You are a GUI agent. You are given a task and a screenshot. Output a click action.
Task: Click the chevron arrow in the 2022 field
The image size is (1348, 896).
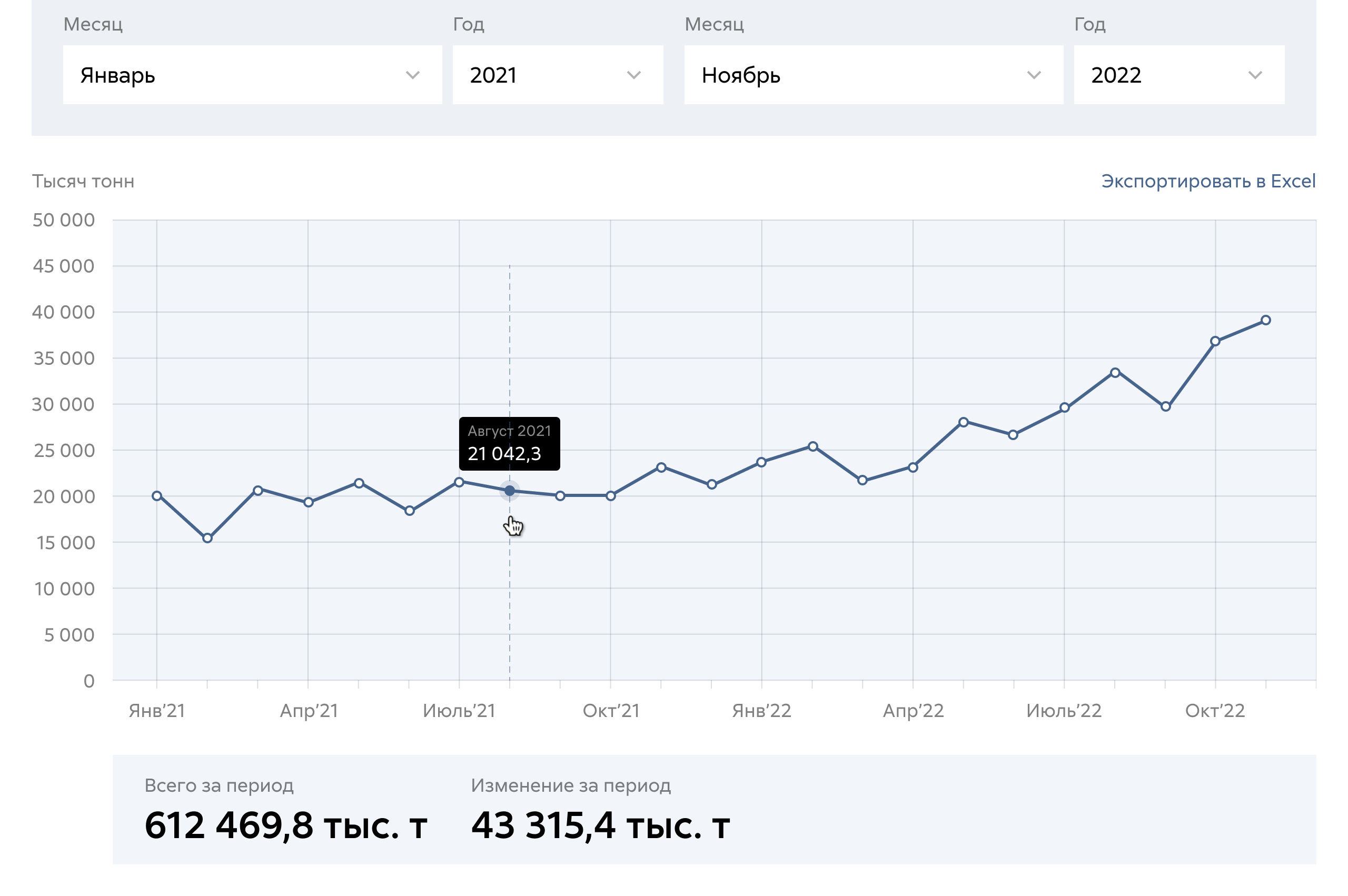[1255, 75]
